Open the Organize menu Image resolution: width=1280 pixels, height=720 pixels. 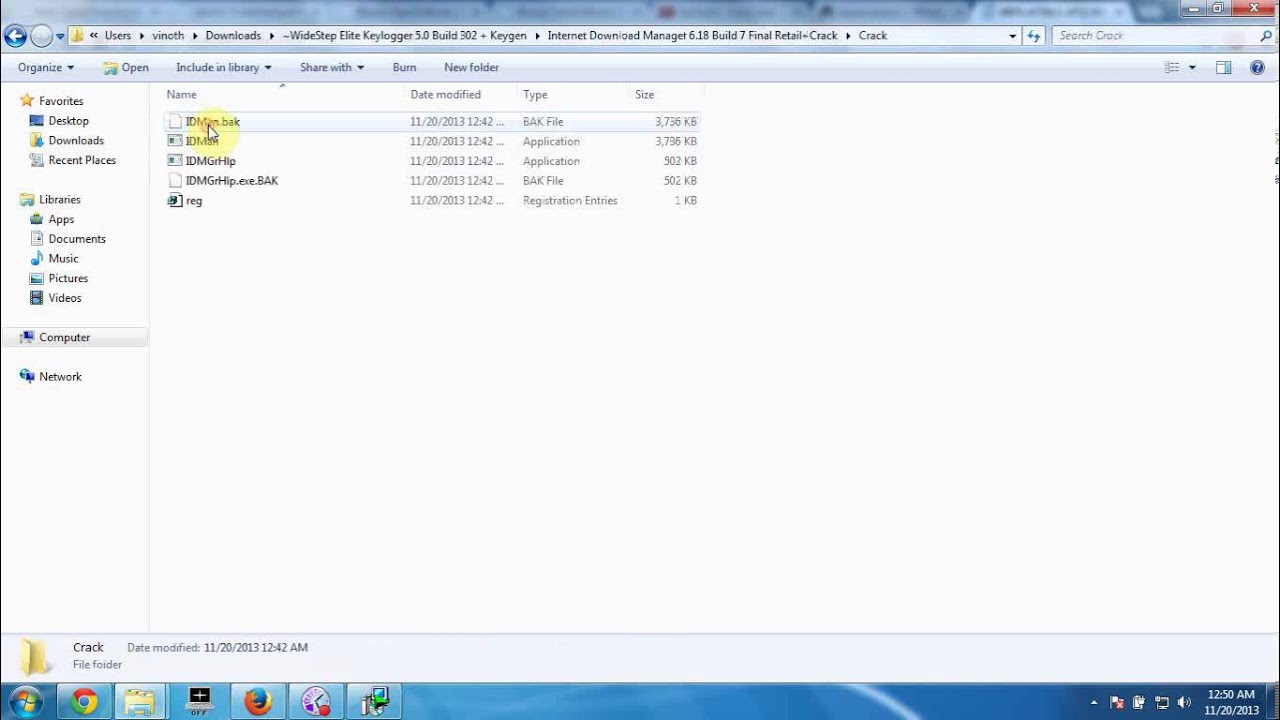tap(46, 67)
